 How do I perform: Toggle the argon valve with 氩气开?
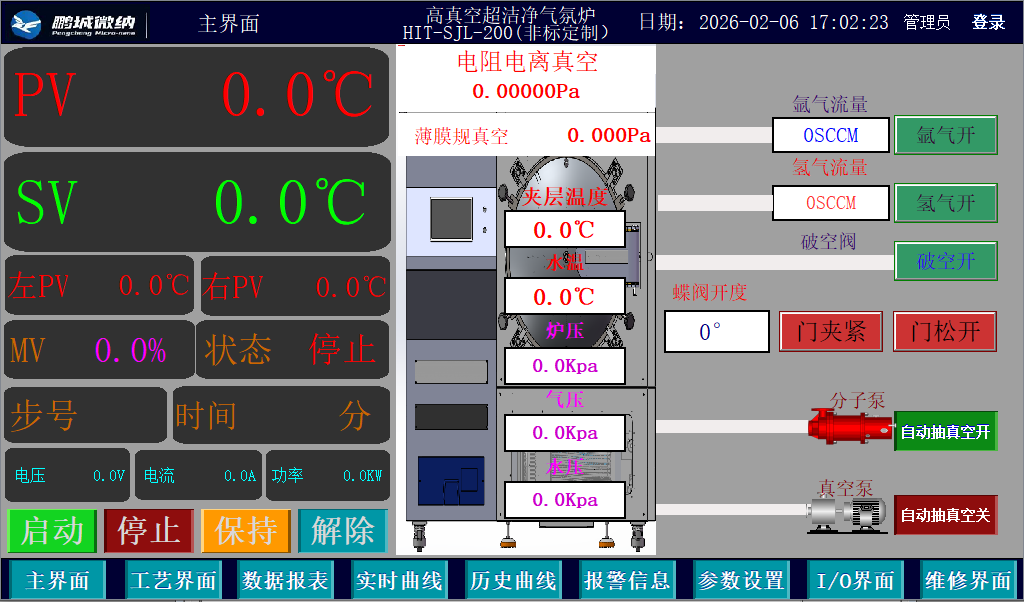[945, 135]
